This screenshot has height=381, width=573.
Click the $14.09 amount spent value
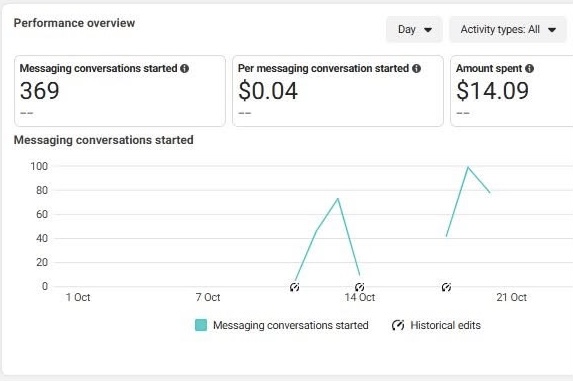[x=492, y=91]
